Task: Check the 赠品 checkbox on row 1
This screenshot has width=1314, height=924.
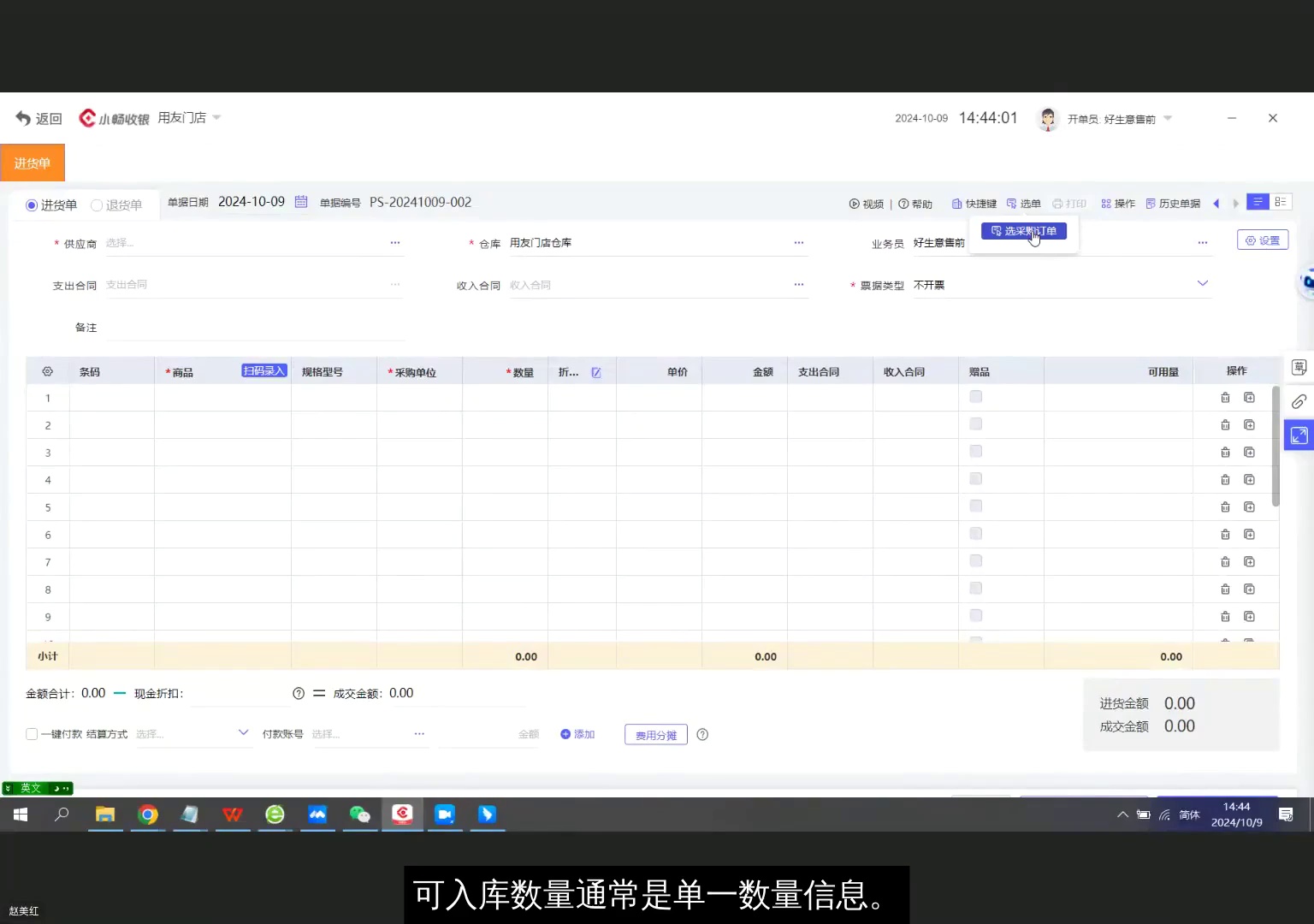Action: [x=975, y=396]
